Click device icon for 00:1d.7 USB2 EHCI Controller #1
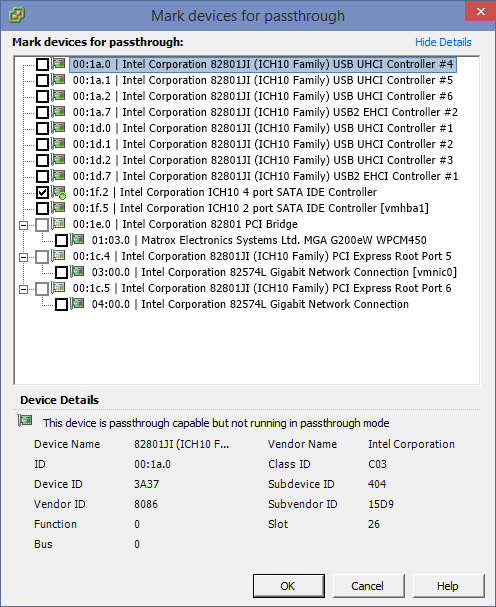Image resolution: width=496 pixels, height=607 pixels. [x=58, y=175]
